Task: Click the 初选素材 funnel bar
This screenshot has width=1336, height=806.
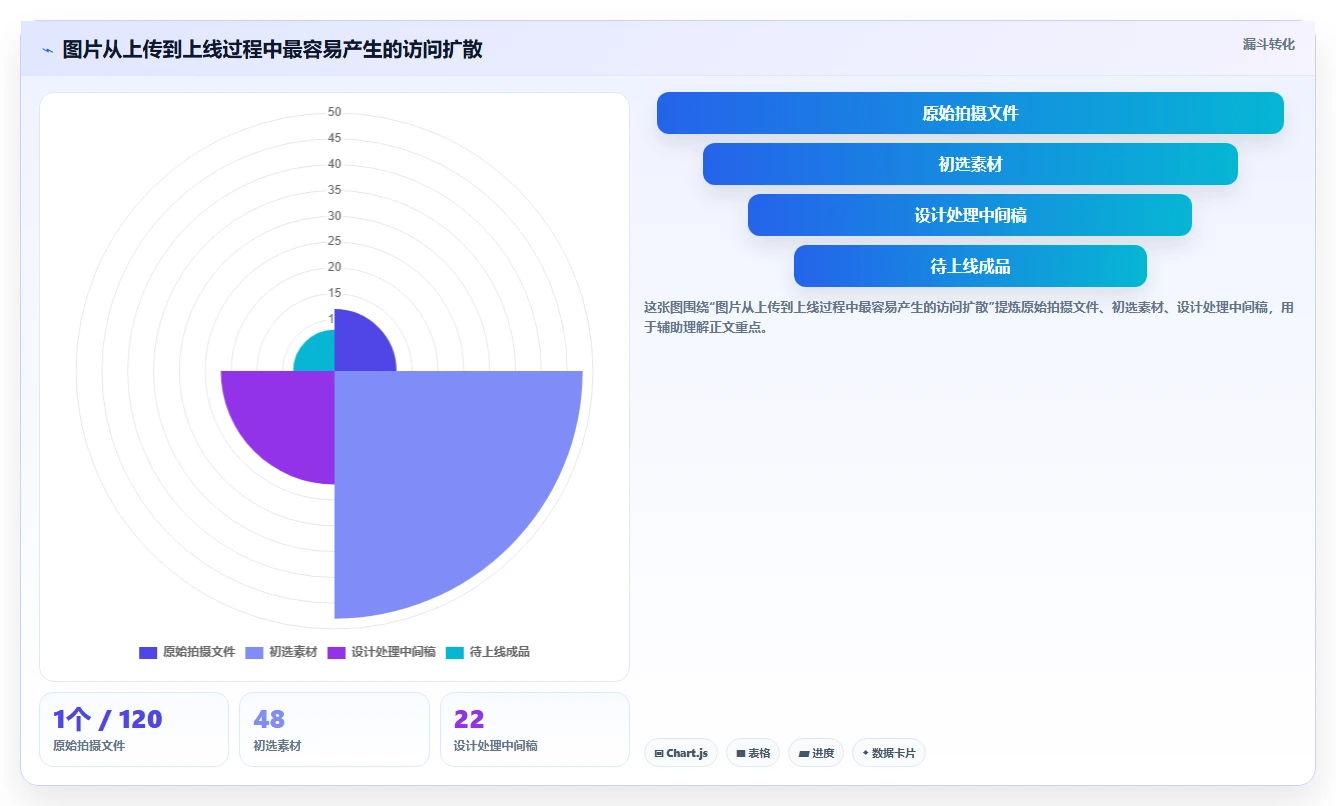Action: 970,164
